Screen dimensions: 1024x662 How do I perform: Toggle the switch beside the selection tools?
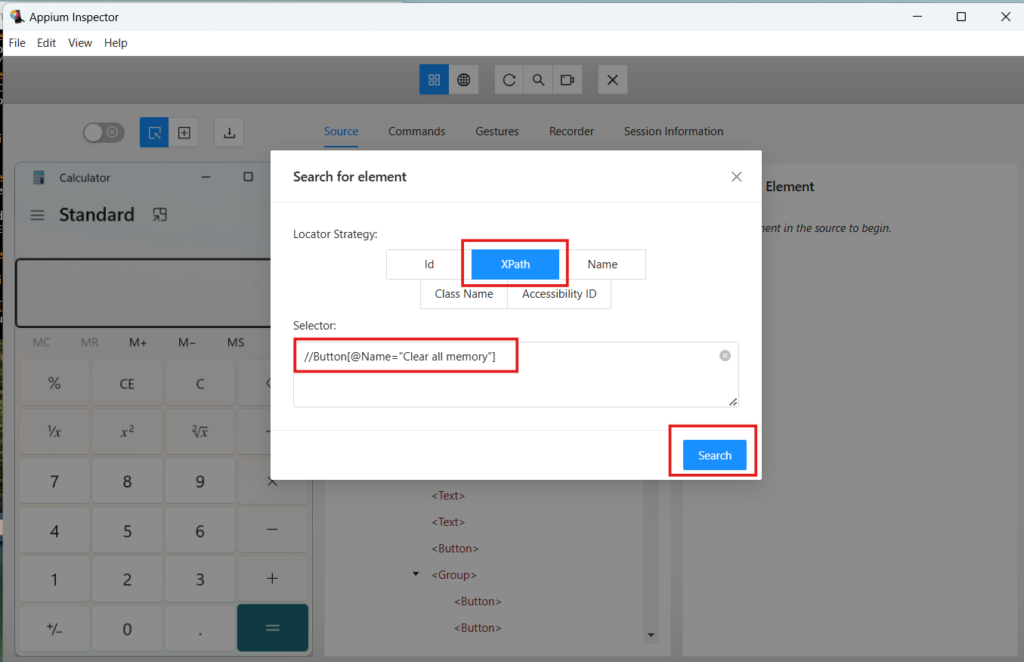[103, 131]
